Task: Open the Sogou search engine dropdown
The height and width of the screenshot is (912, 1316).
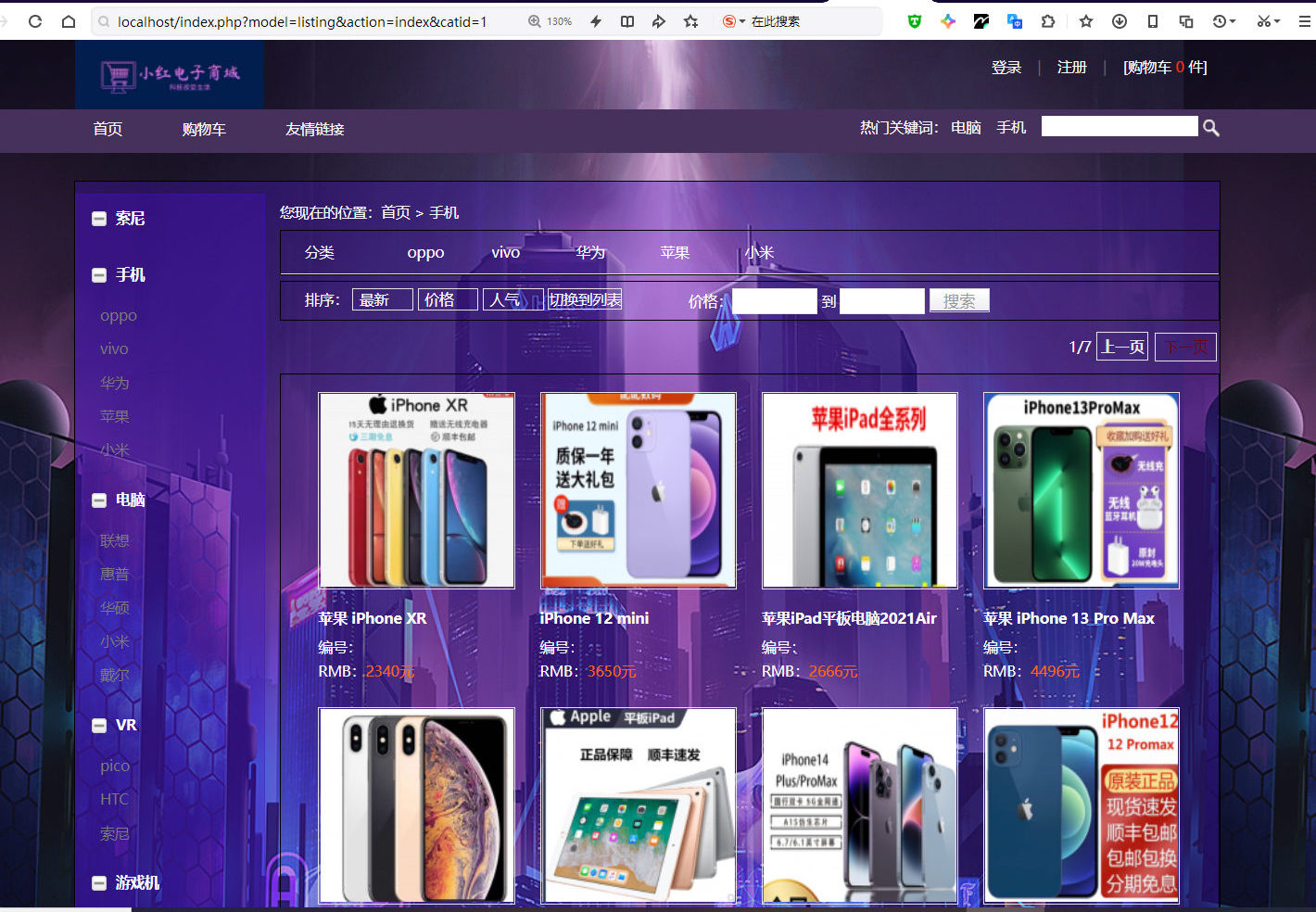Action: tap(733, 21)
